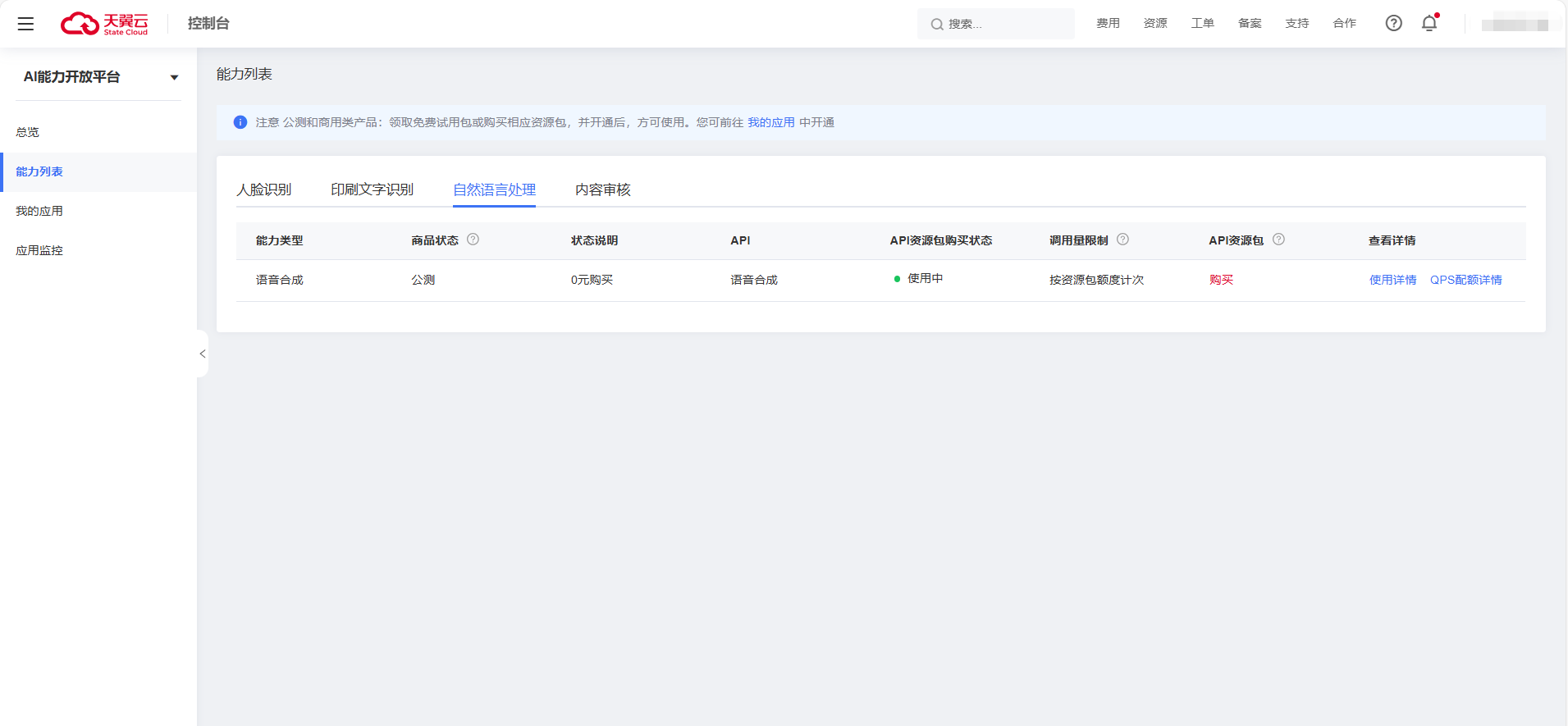Click the State Cloud logo
1568x726 pixels.
click(104, 24)
